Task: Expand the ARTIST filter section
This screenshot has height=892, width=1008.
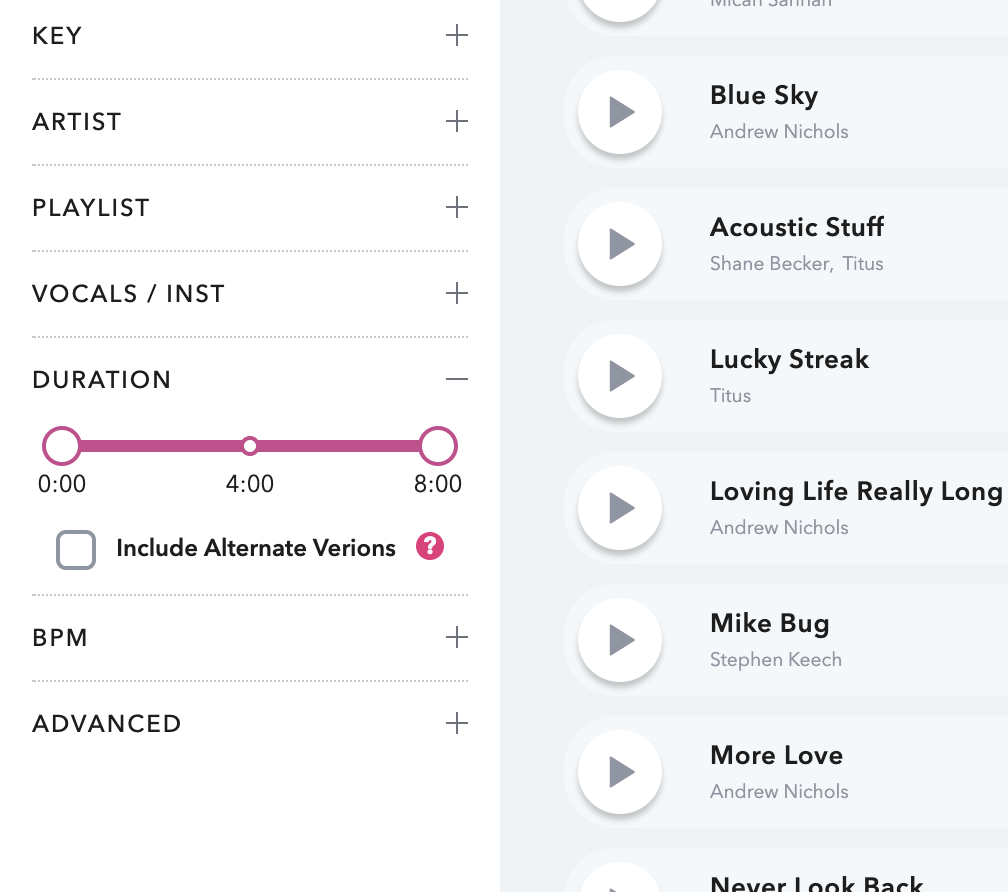Action: pos(456,122)
